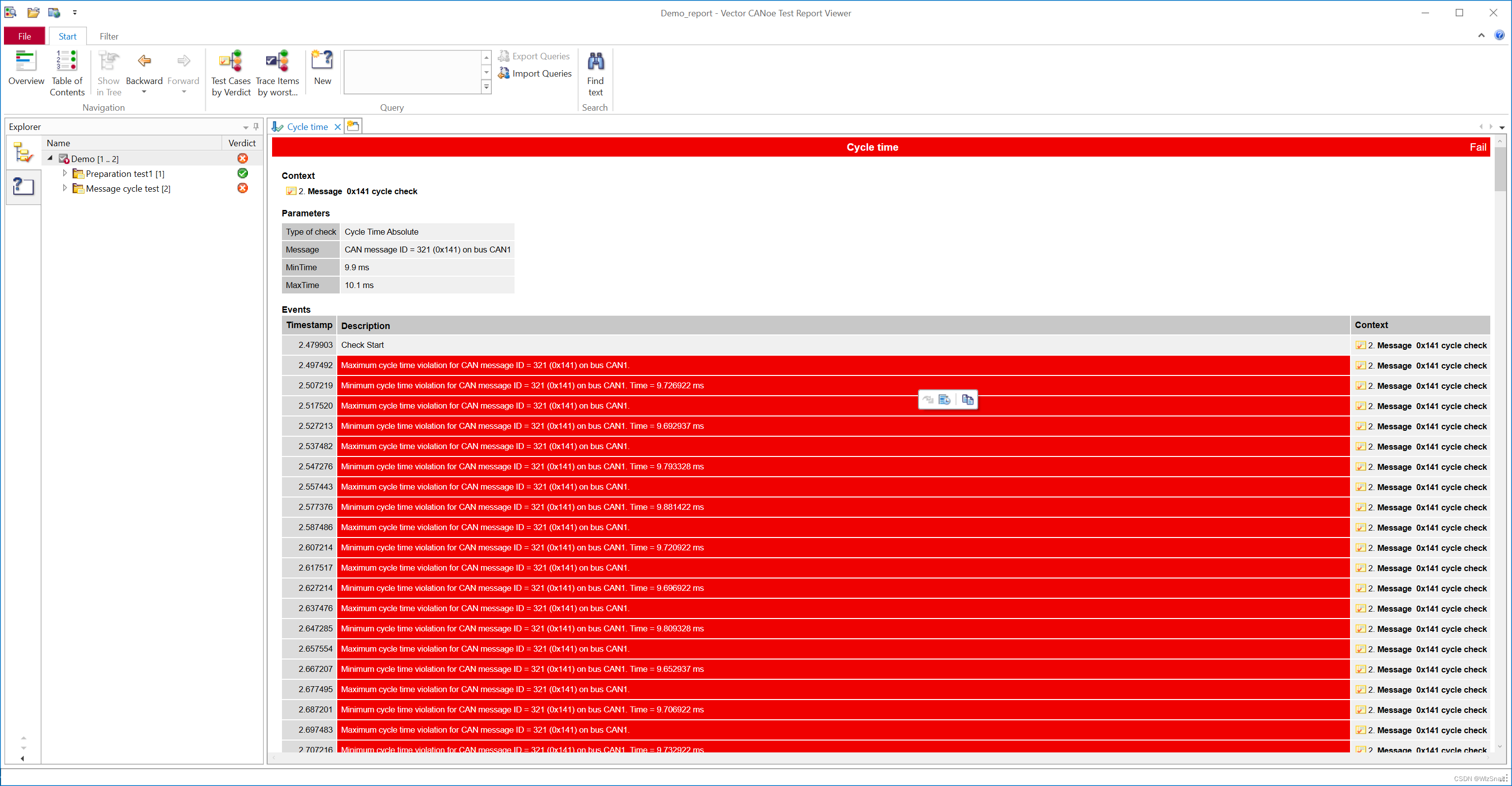This screenshot has width=1512, height=786.
Task: Open Find text search
Action: click(595, 74)
